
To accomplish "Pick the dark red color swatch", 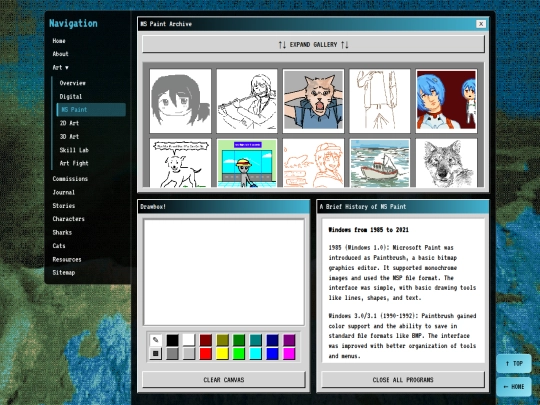I will click(206, 340).
